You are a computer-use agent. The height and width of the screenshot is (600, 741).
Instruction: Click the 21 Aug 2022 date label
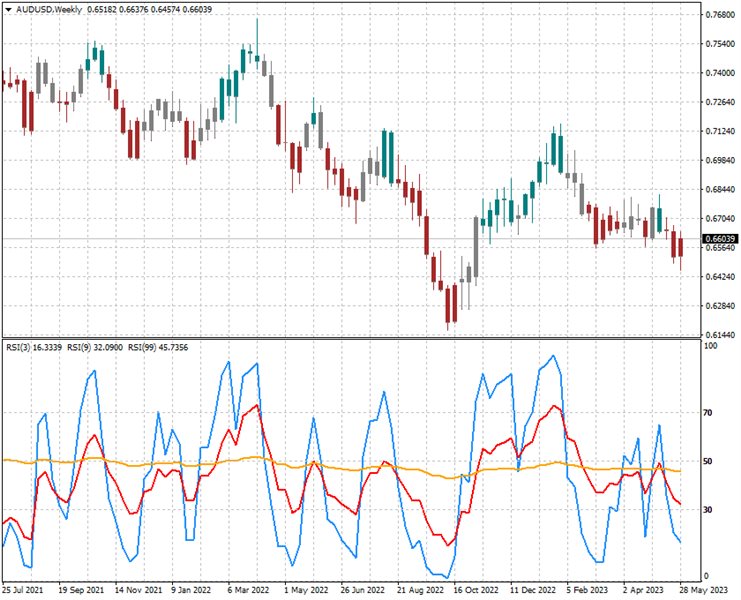coord(420,590)
